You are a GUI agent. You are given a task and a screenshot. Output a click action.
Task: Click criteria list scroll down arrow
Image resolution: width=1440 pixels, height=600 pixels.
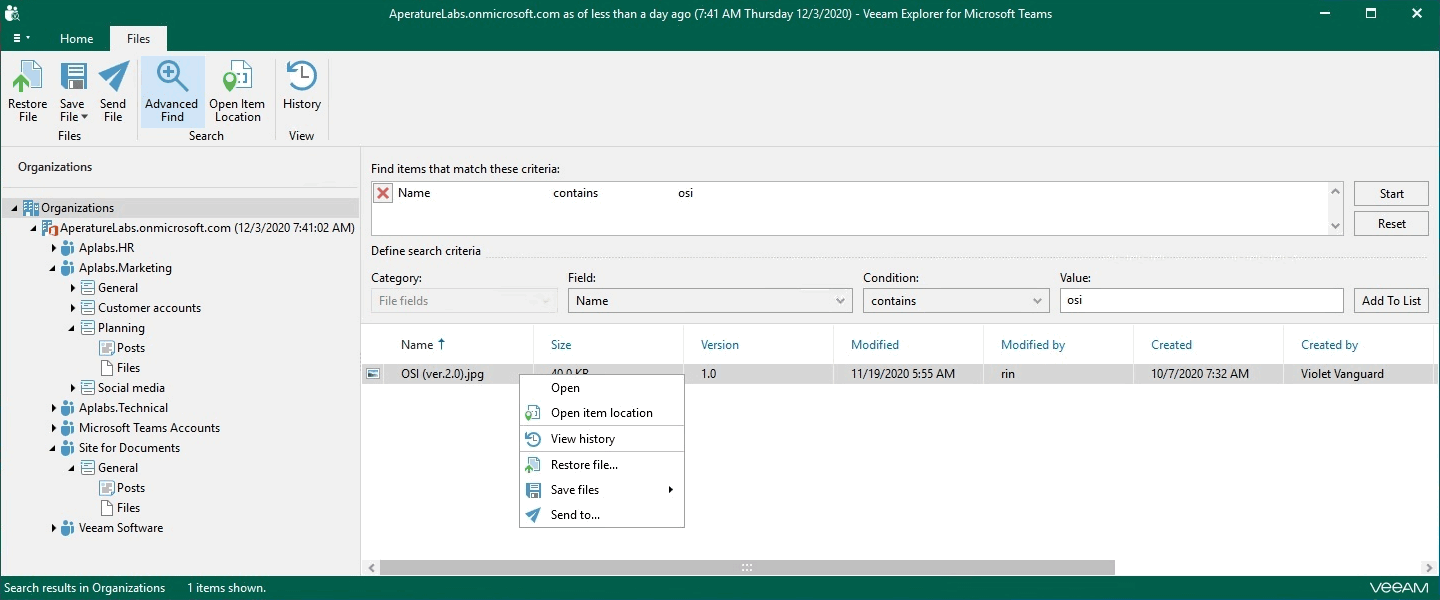pos(1335,226)
